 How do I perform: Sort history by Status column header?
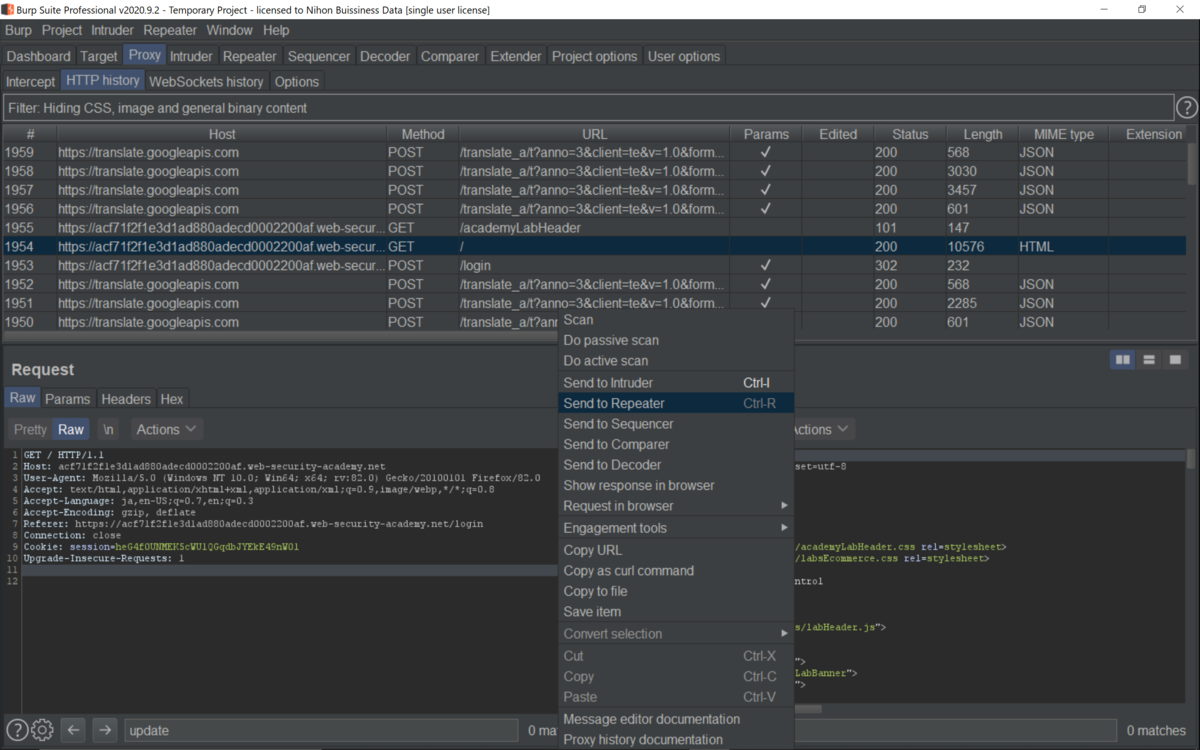point(910,134)
